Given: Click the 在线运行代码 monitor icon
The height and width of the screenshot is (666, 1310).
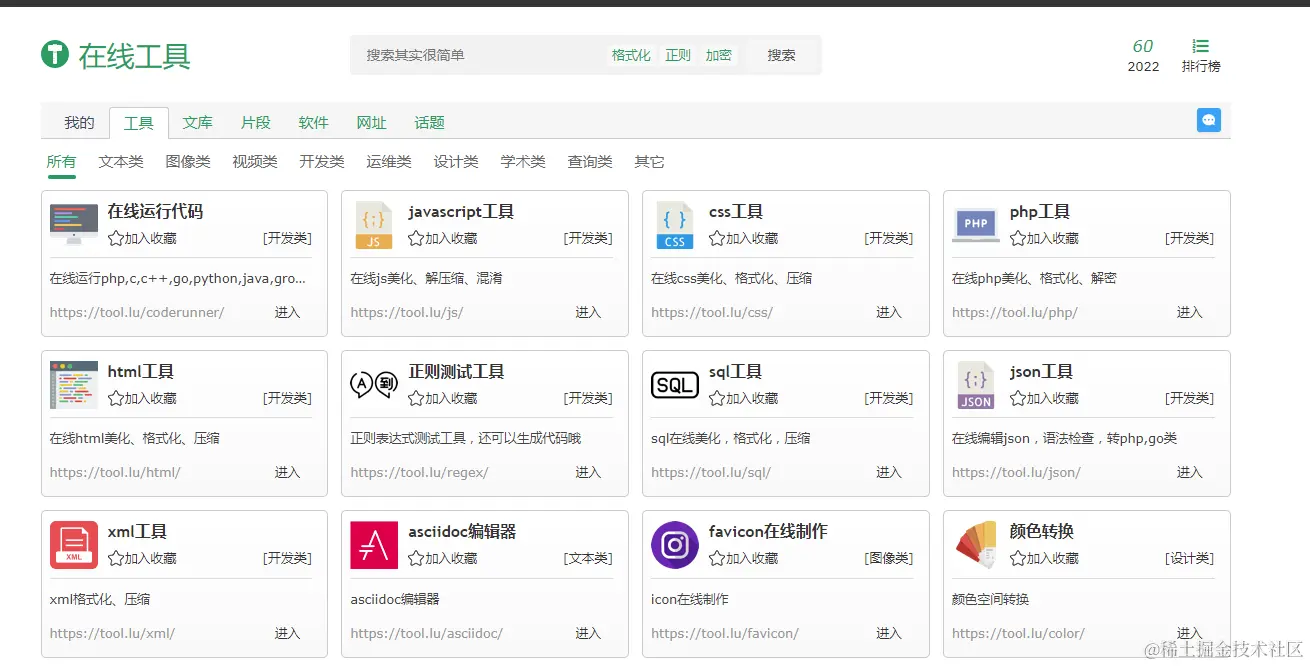Looking at the screenshot, I should point(74,225).
